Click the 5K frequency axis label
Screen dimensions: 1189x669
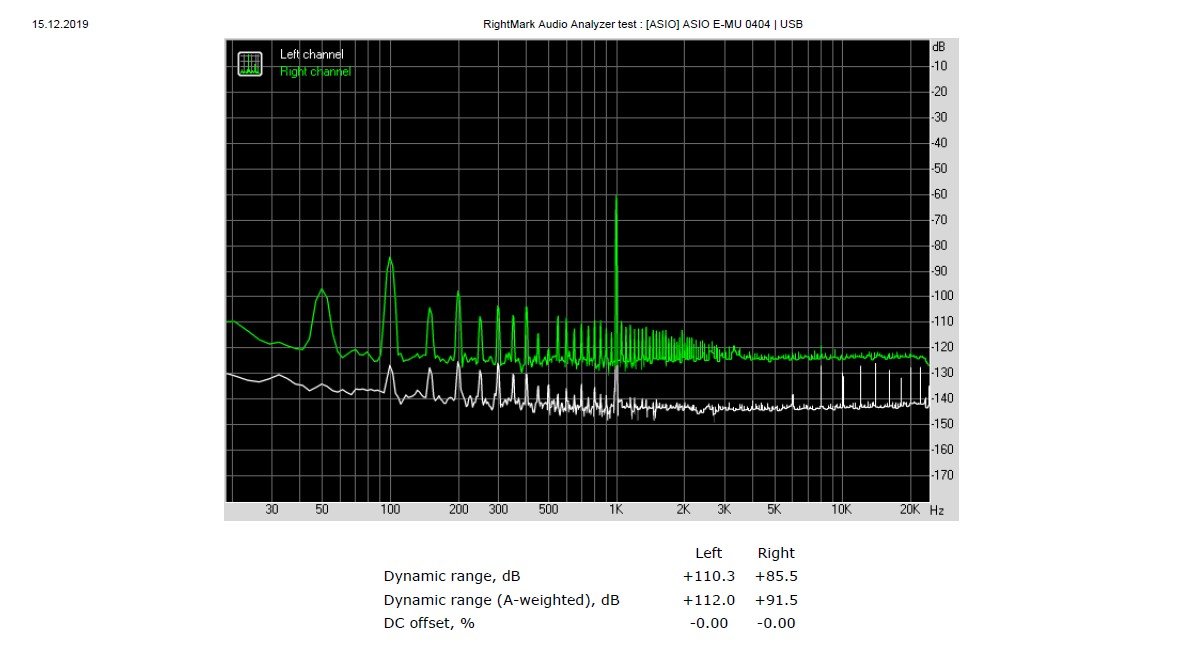coord(773,510)
